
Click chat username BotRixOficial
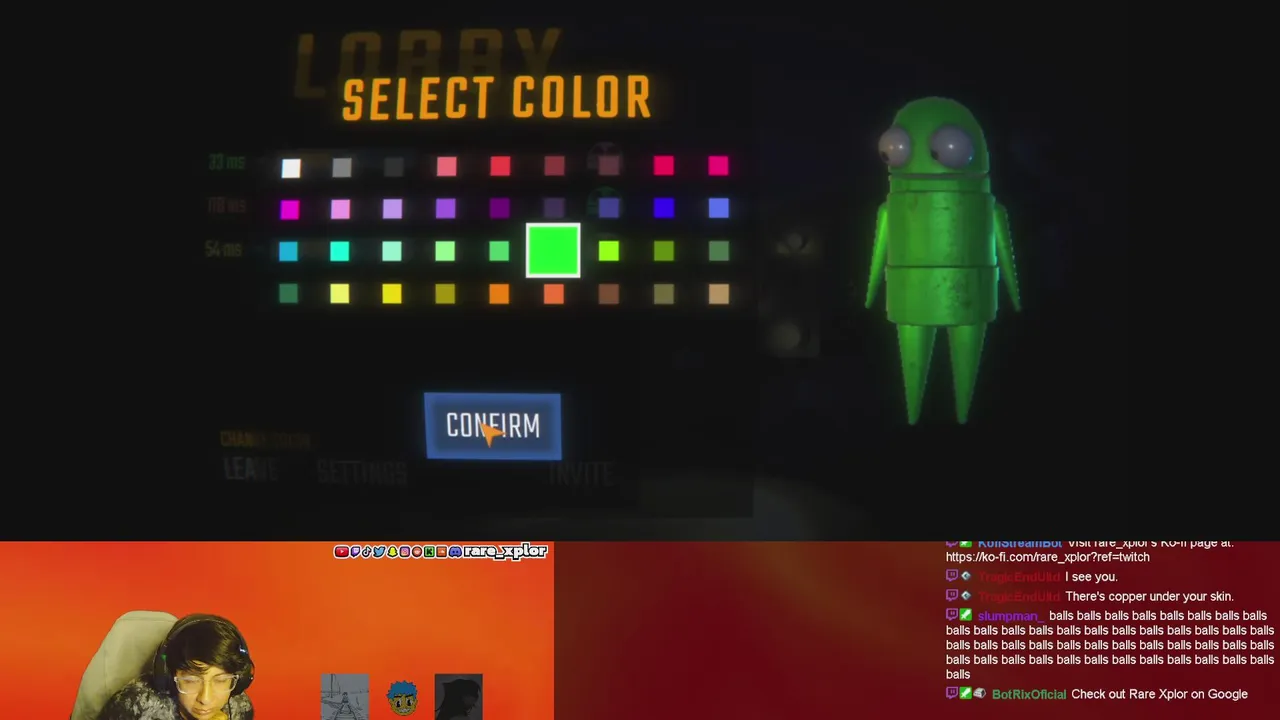[1028, 694]
